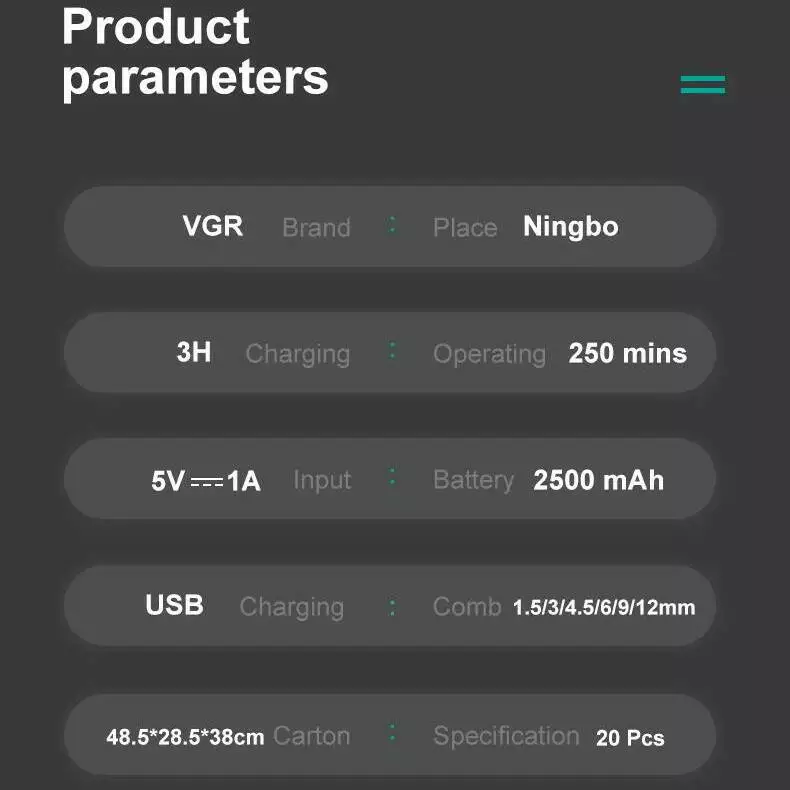Click the Carton label
Screen dimensions: 790x790
311,736
